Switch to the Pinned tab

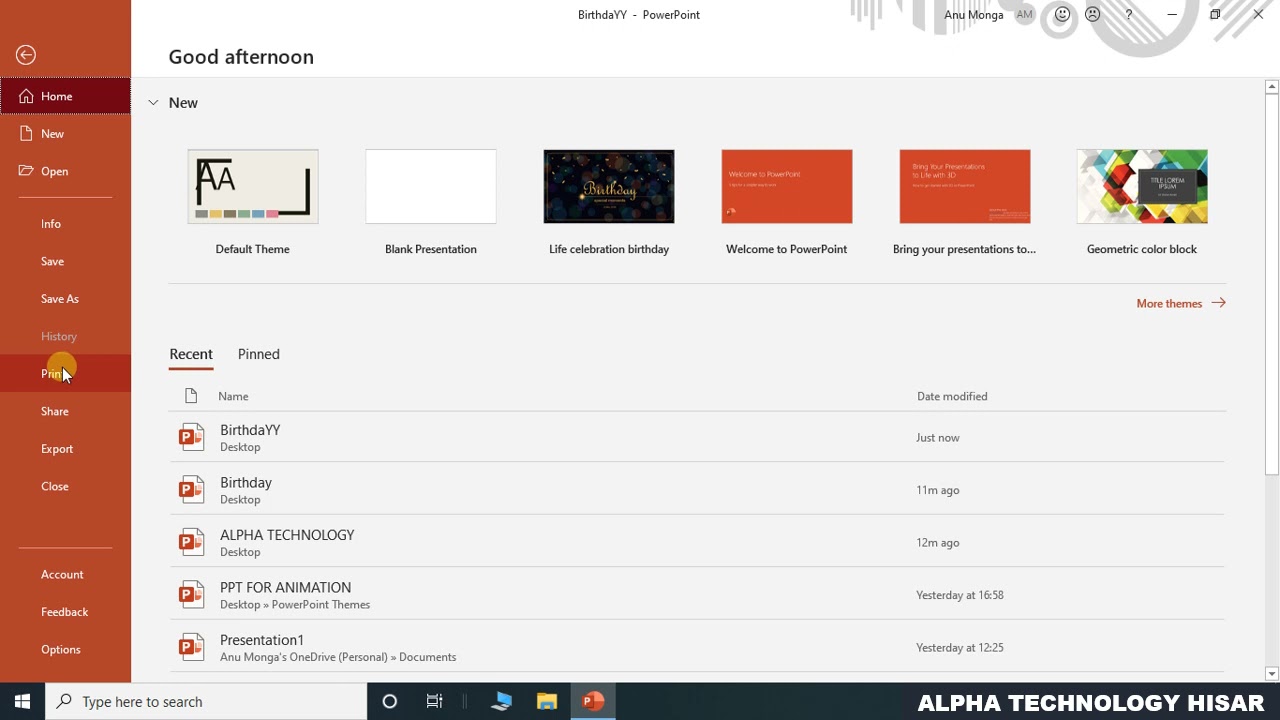click(259, 354)
